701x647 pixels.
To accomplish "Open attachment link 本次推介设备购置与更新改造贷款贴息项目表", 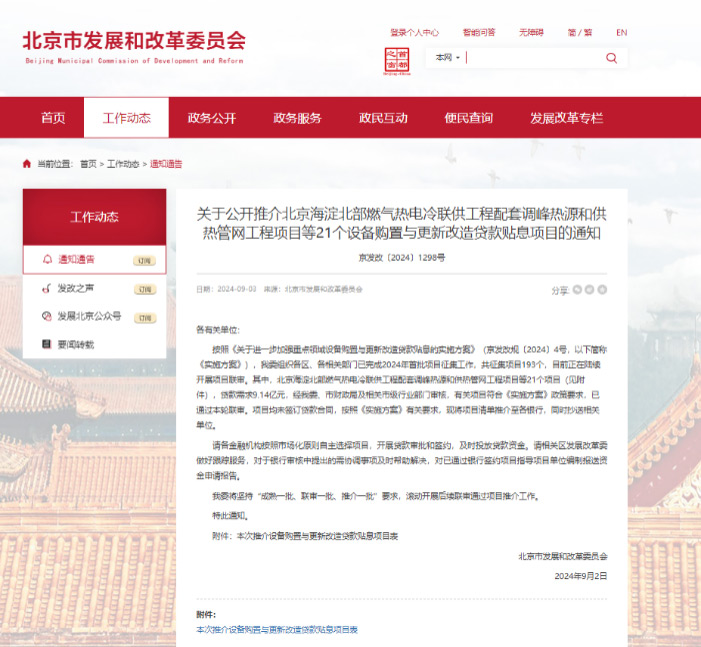I will (x=276, y=630).
